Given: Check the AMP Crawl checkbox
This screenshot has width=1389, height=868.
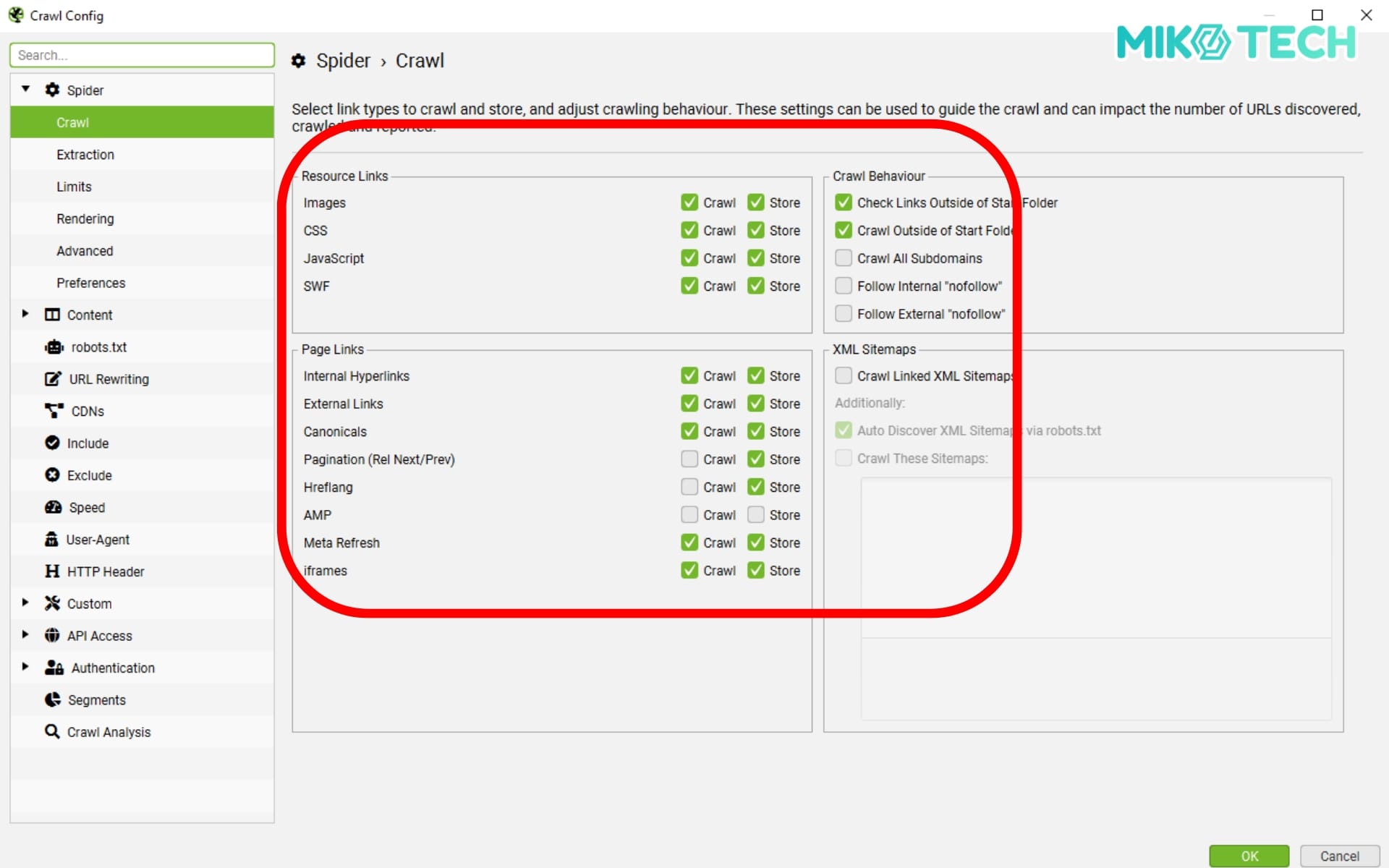Looking at the screenshot, I should click(689, 515).
